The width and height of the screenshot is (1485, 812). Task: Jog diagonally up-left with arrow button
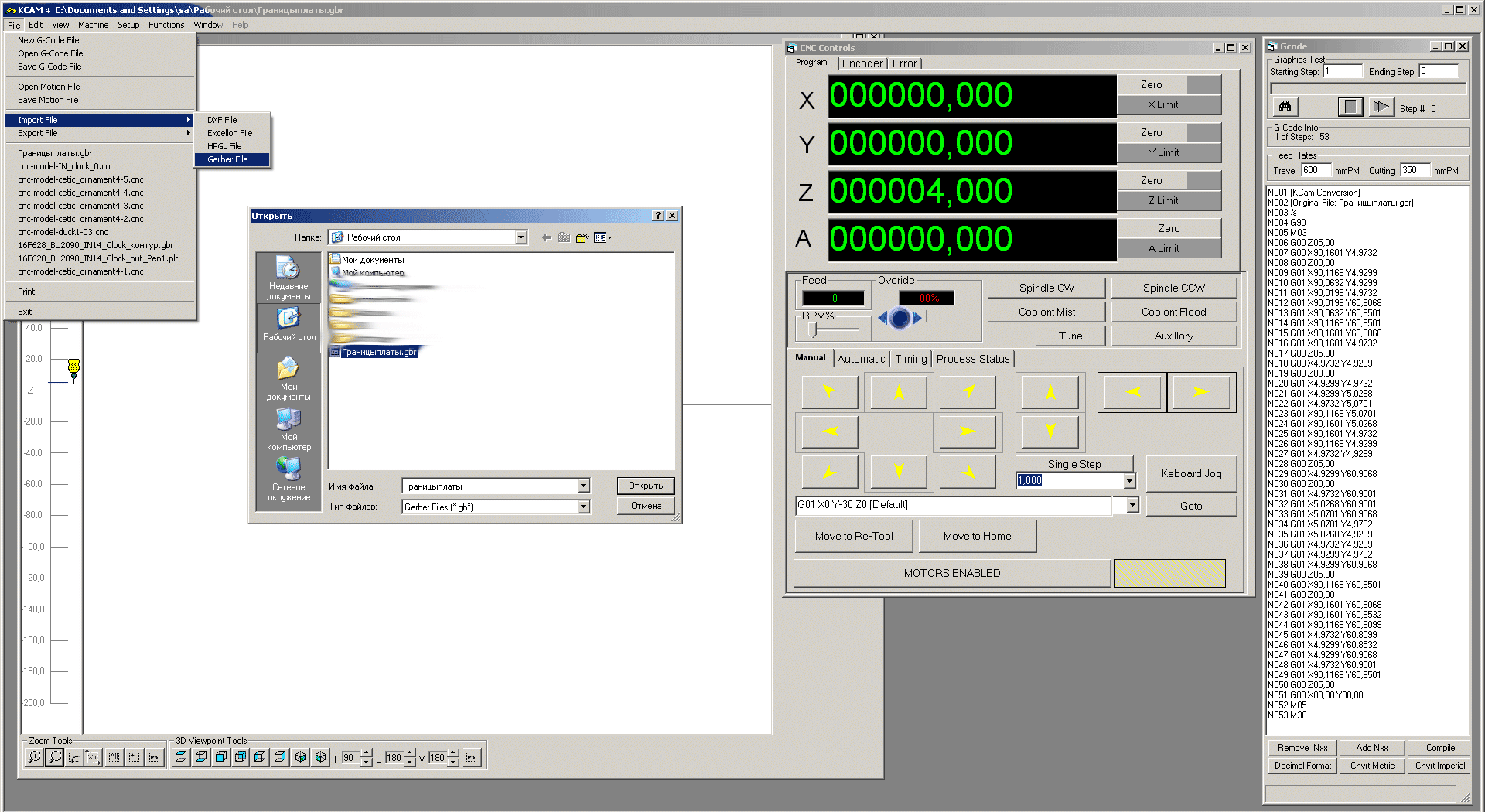(830, 391)
